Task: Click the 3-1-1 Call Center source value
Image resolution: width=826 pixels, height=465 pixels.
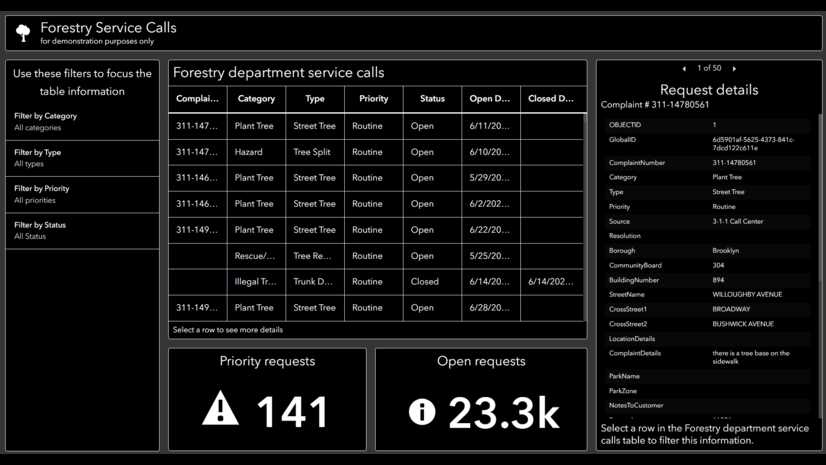Action: click(x=738, y=222)
